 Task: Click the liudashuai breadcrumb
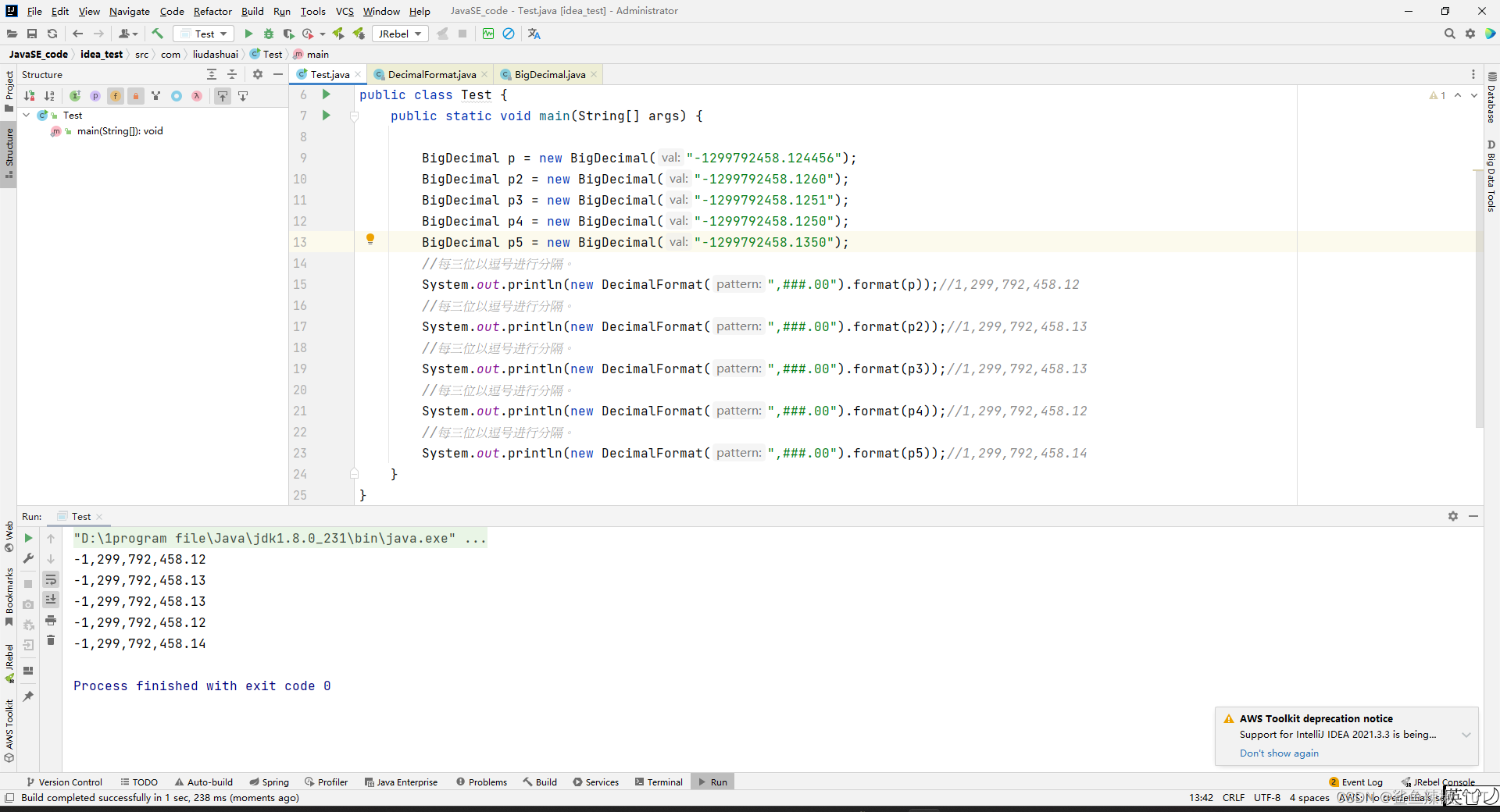216,54
